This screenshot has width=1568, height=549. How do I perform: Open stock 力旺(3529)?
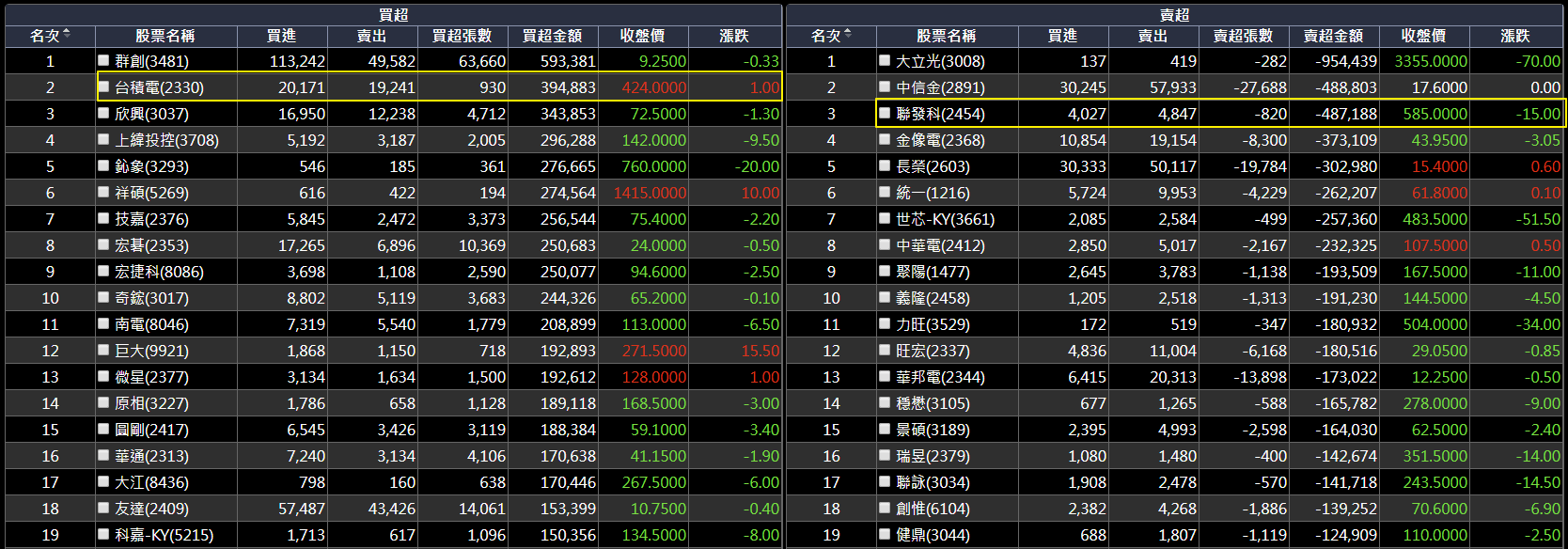click(x=933, y=324)
